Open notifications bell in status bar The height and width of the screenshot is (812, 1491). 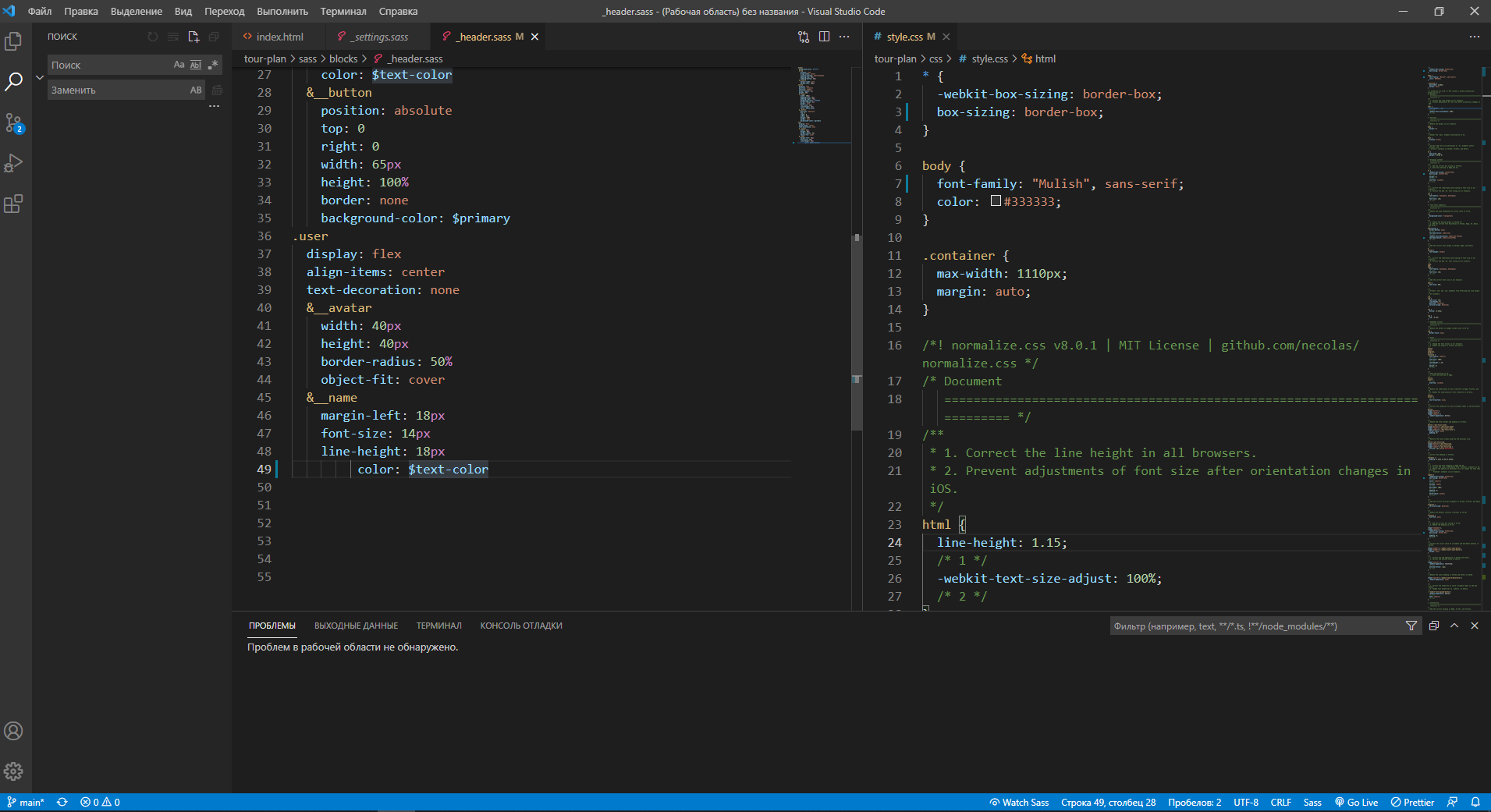(x=1475, y=802)
